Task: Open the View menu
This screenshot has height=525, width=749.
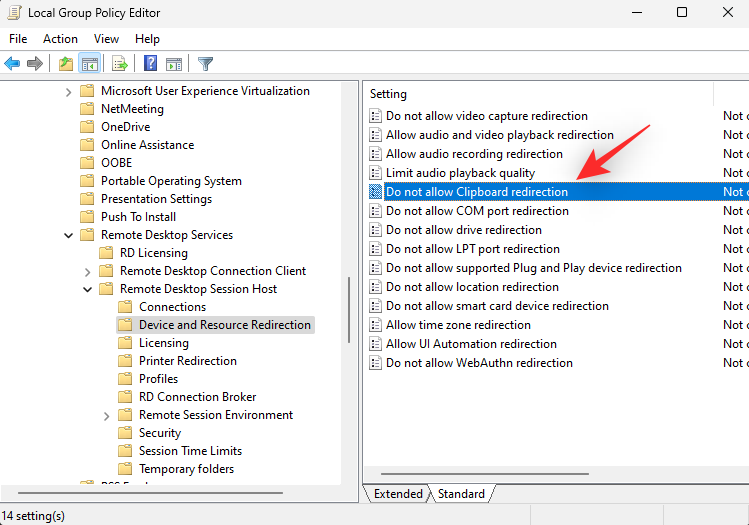Action: (x=106, y=39)
